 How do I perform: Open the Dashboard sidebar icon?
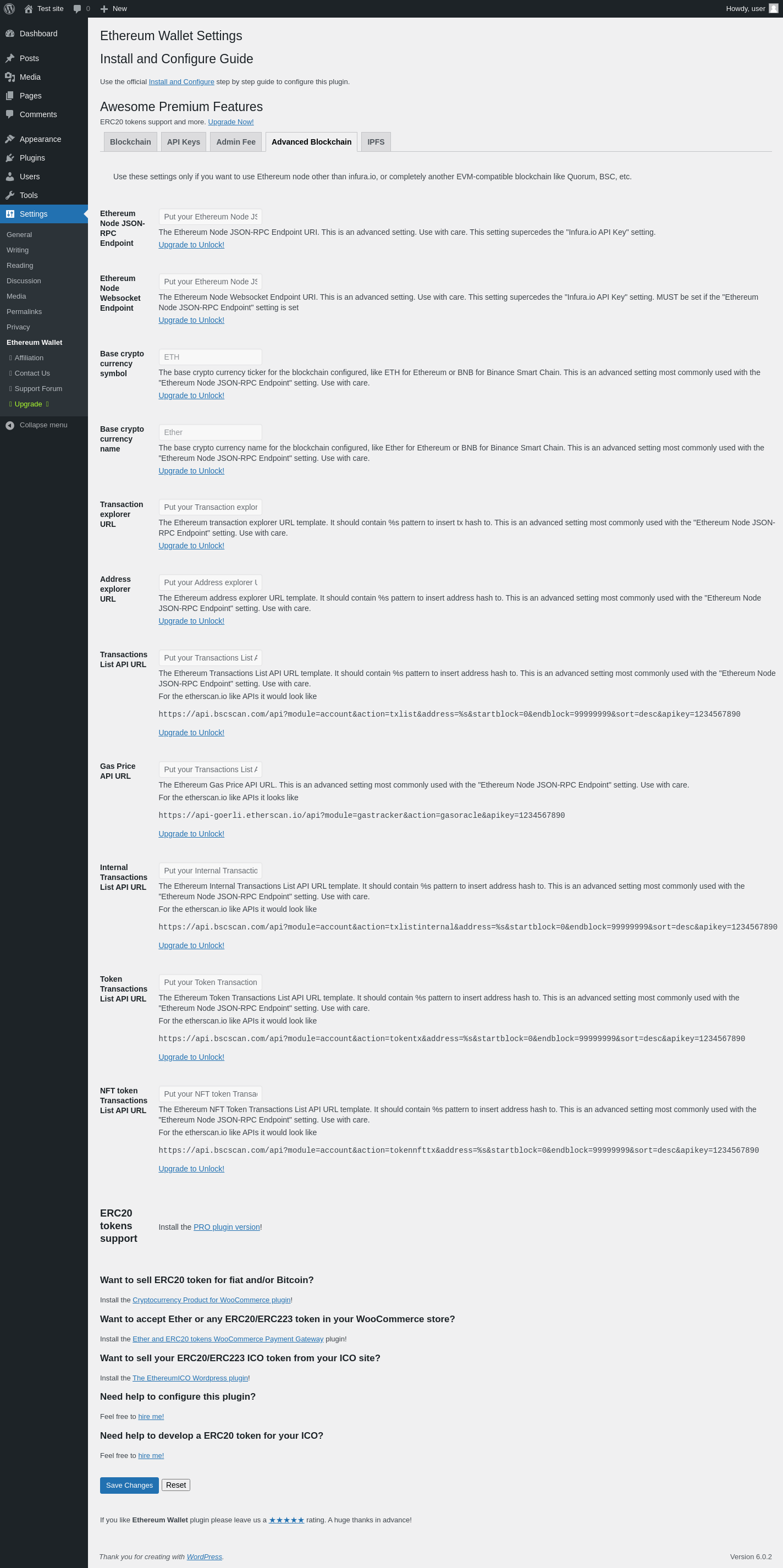10,34
